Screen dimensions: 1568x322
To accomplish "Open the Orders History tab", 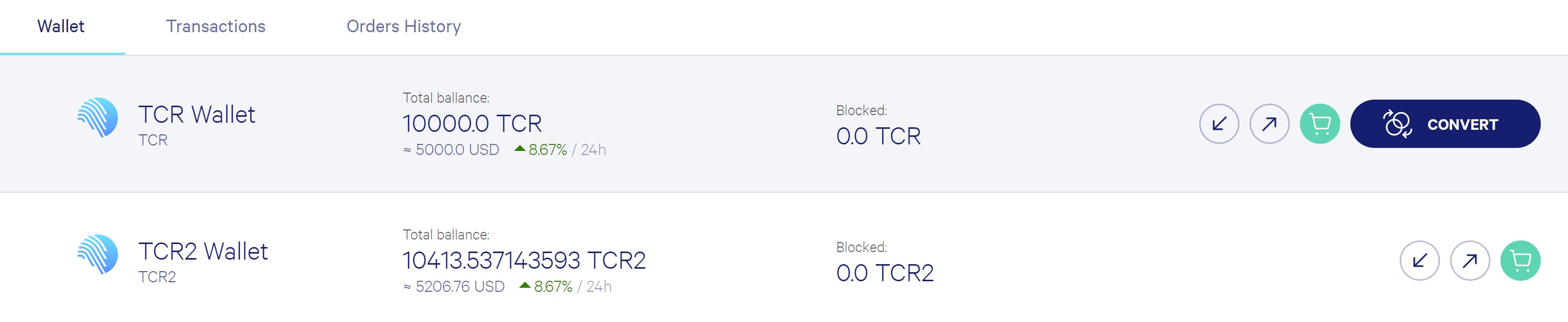I will [x=404, y=27].
